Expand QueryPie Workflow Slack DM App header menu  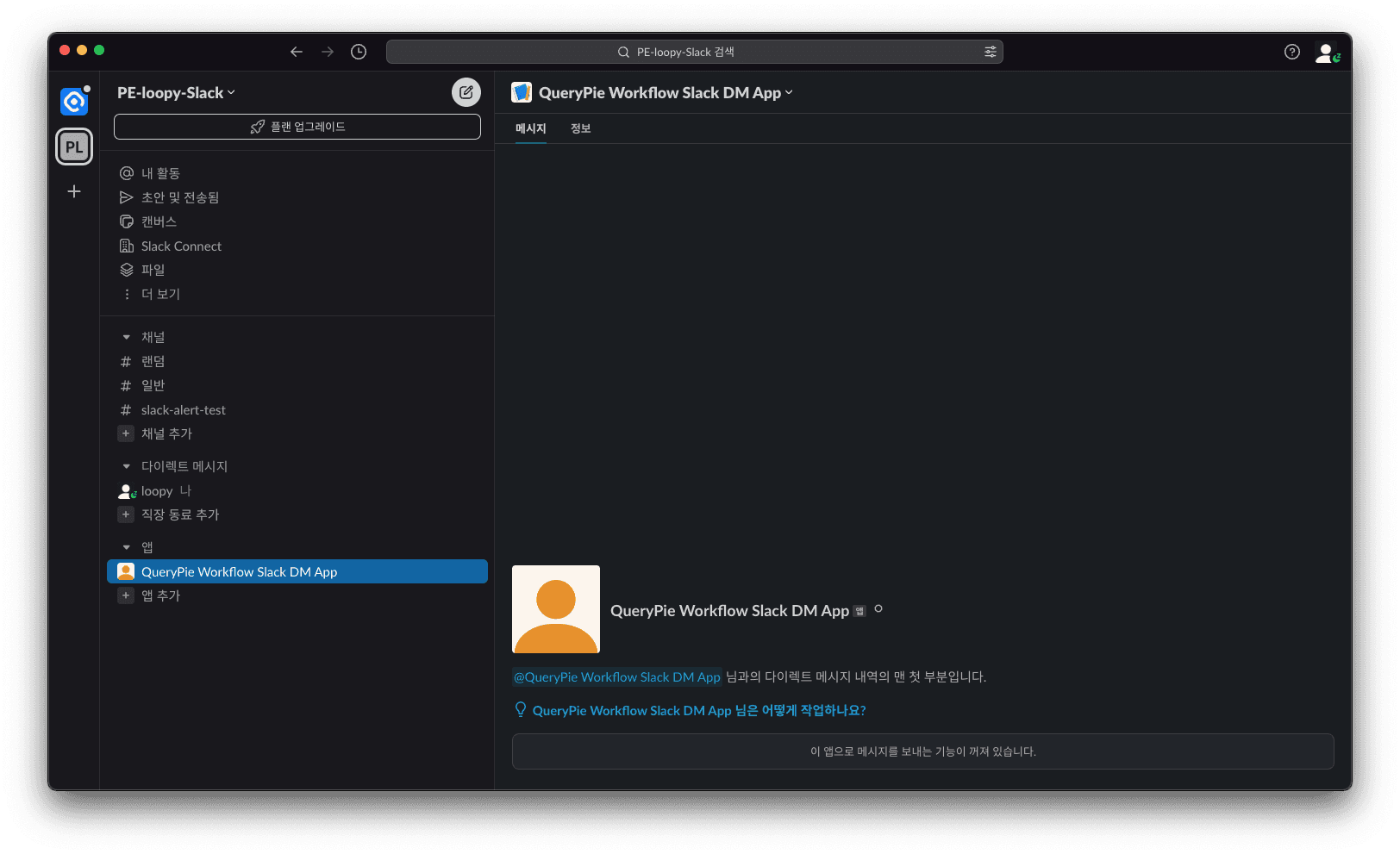click(665, 93)
